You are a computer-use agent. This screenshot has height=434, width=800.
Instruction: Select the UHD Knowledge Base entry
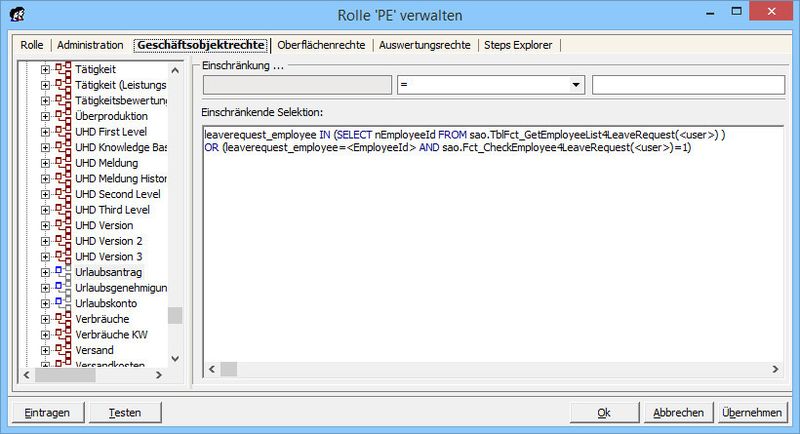(x=121, y=147)
